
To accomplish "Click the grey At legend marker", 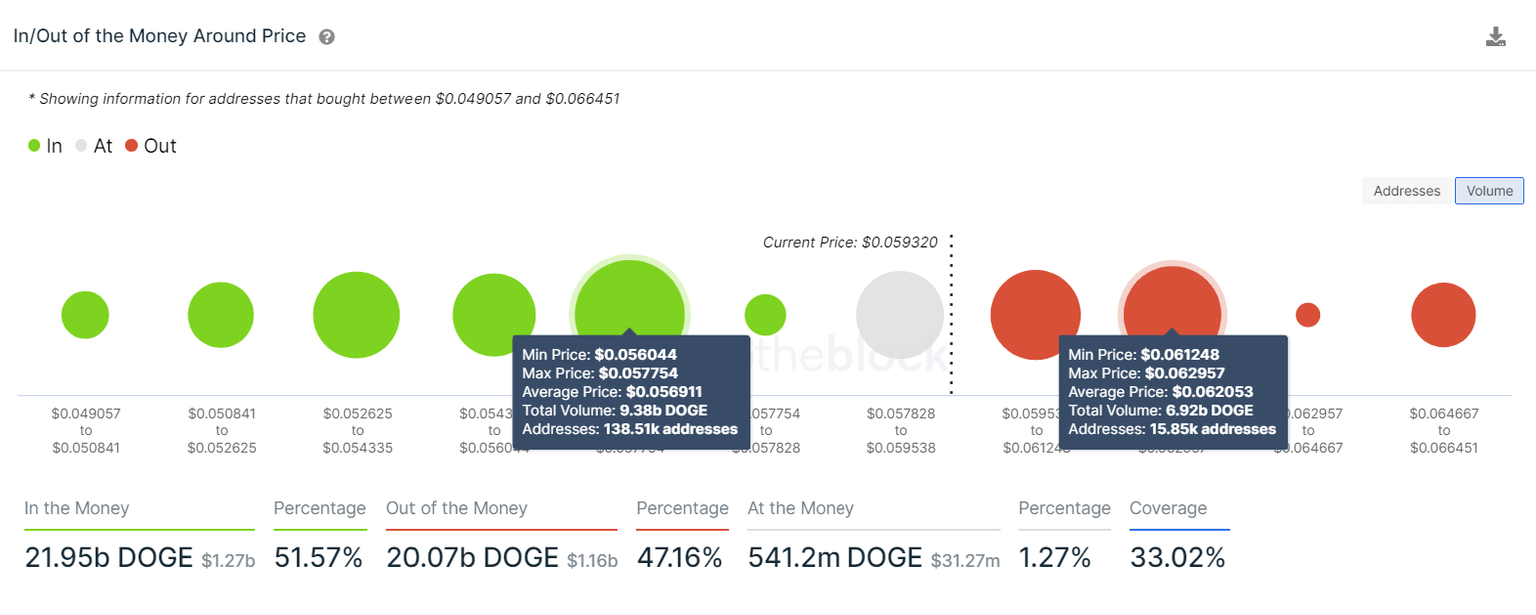I will (82, 145).
